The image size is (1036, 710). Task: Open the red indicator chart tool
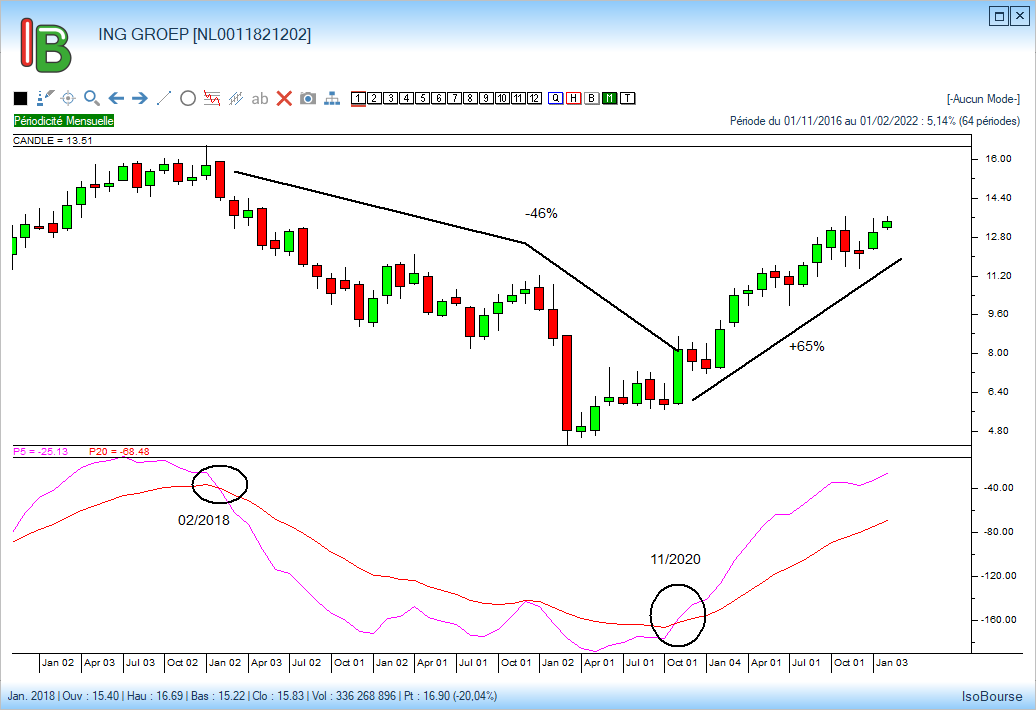pos(212,98)
